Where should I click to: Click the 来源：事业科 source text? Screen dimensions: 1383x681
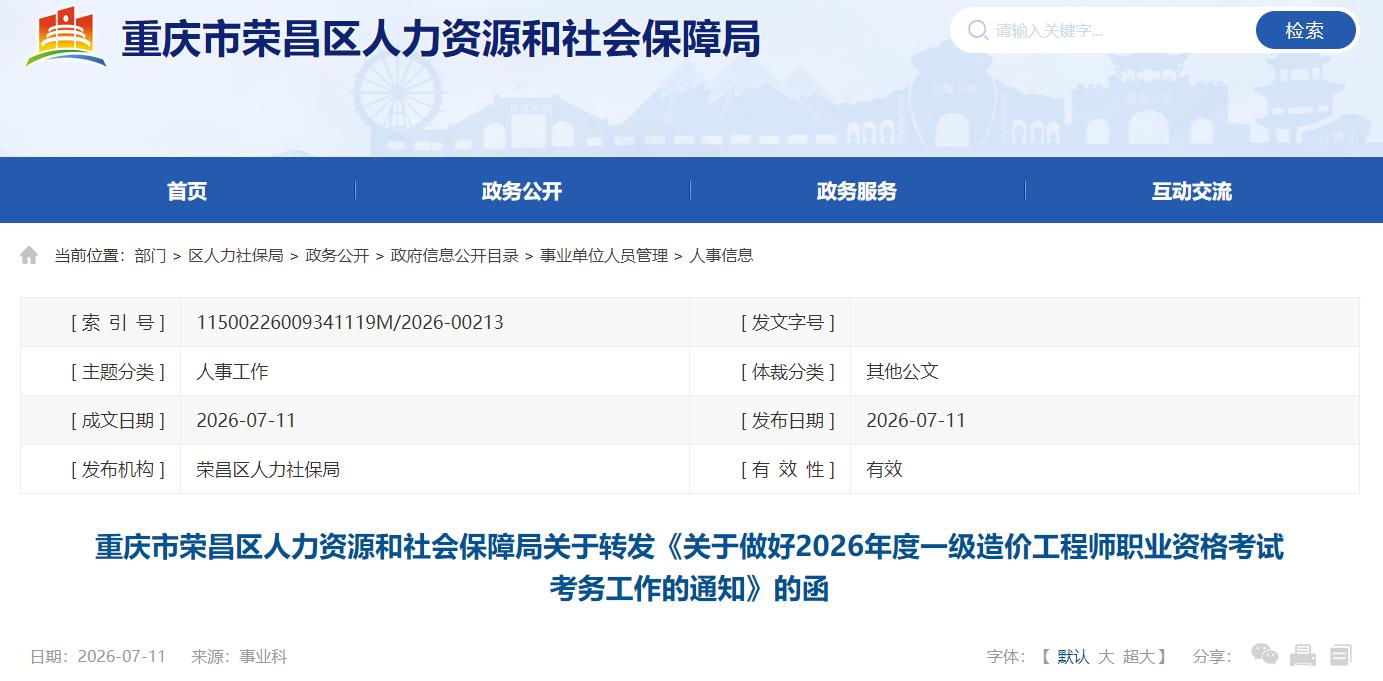[239, 657]
